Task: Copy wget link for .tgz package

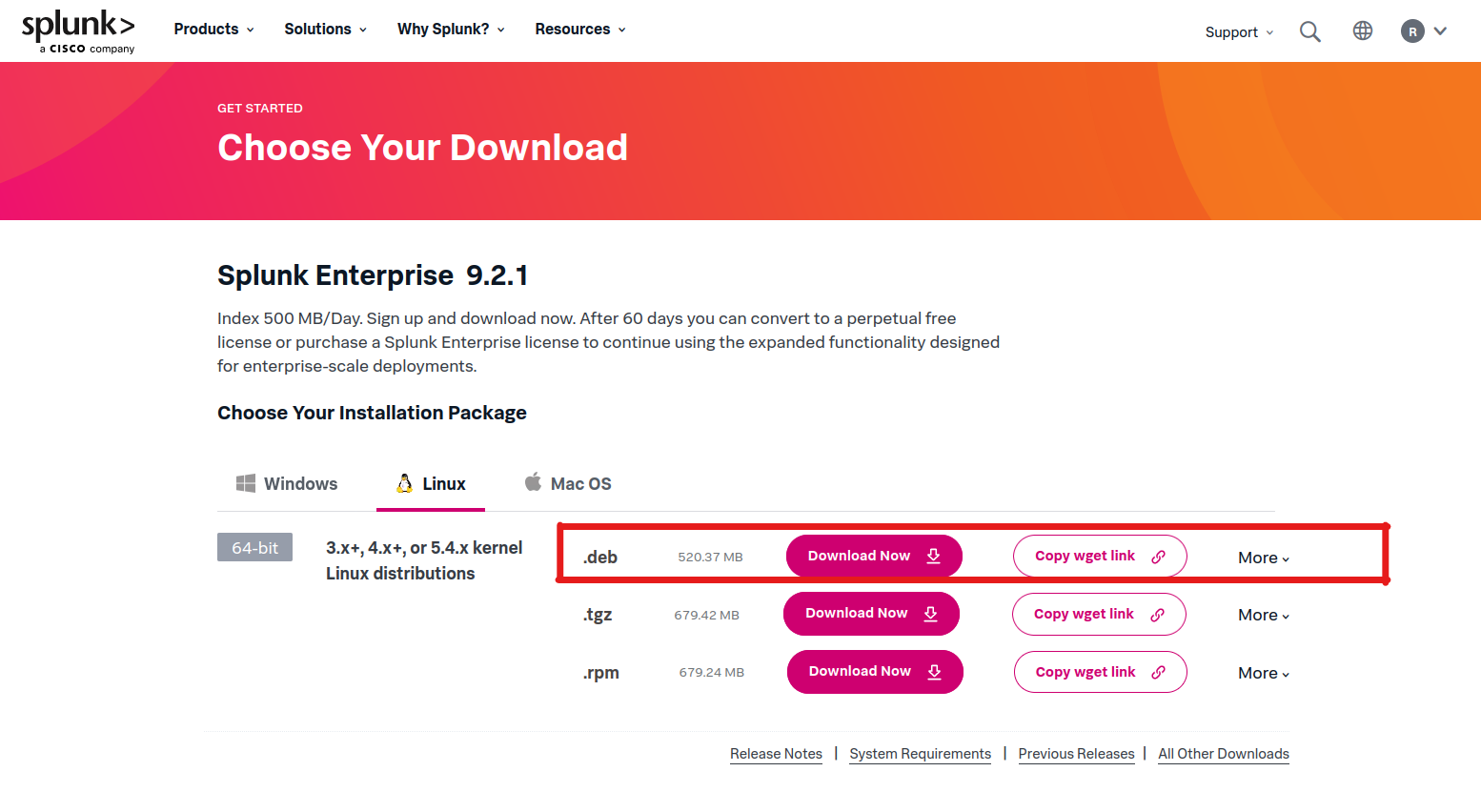Action: [1099, 614]
